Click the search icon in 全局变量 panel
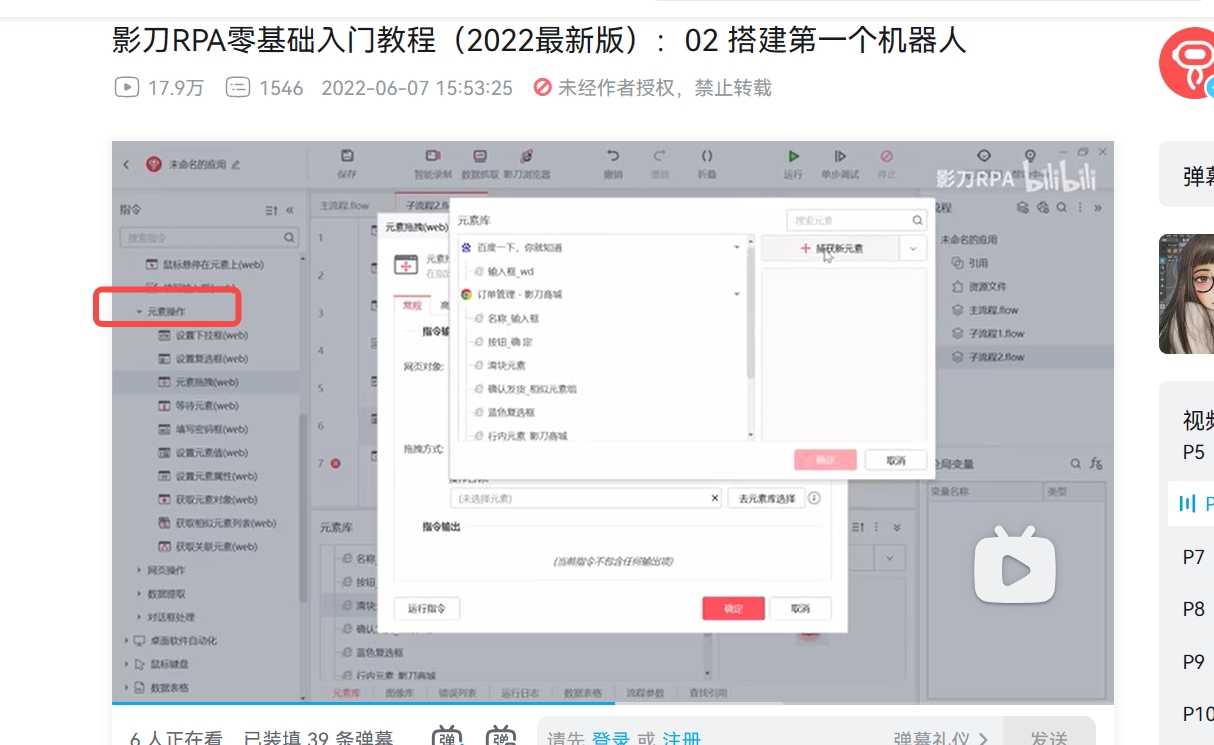This screenshot has height=745, width=1214. click(x=1076, y=464)
